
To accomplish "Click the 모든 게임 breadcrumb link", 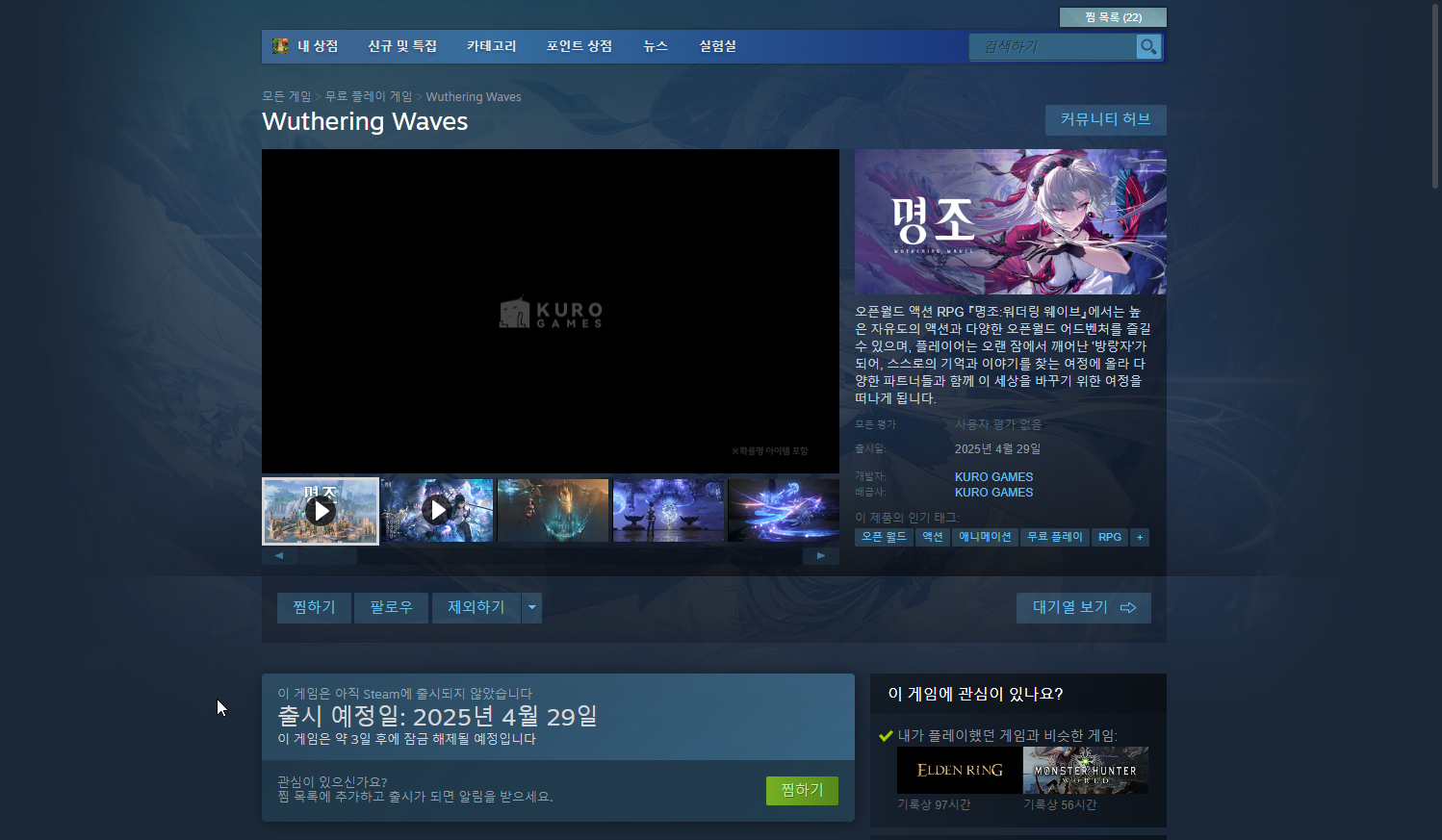I will click(287, 96).
